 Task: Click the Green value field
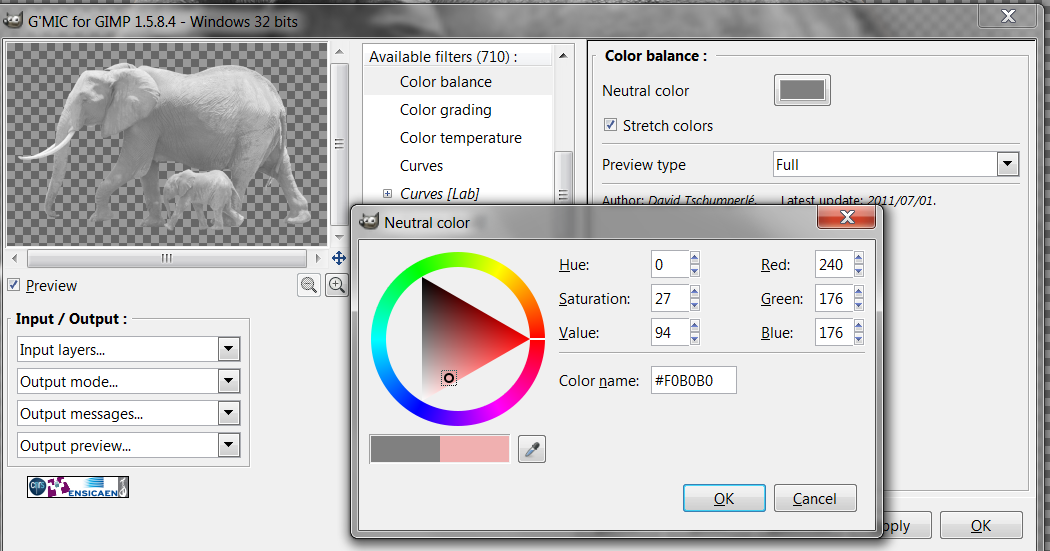834,299
